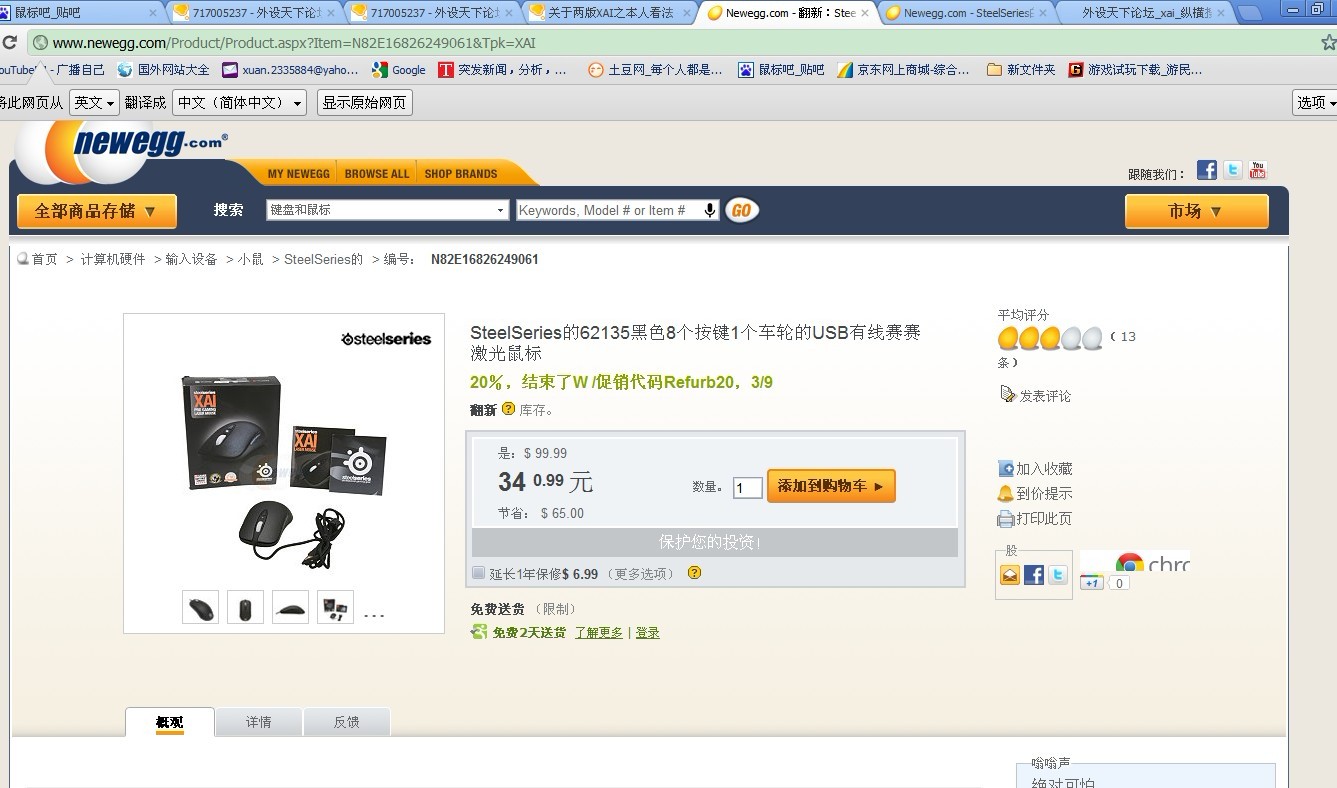Go to 输入设备 in the breadcrumb
The height and width of the screenshot is (788, 1337).
192,259
